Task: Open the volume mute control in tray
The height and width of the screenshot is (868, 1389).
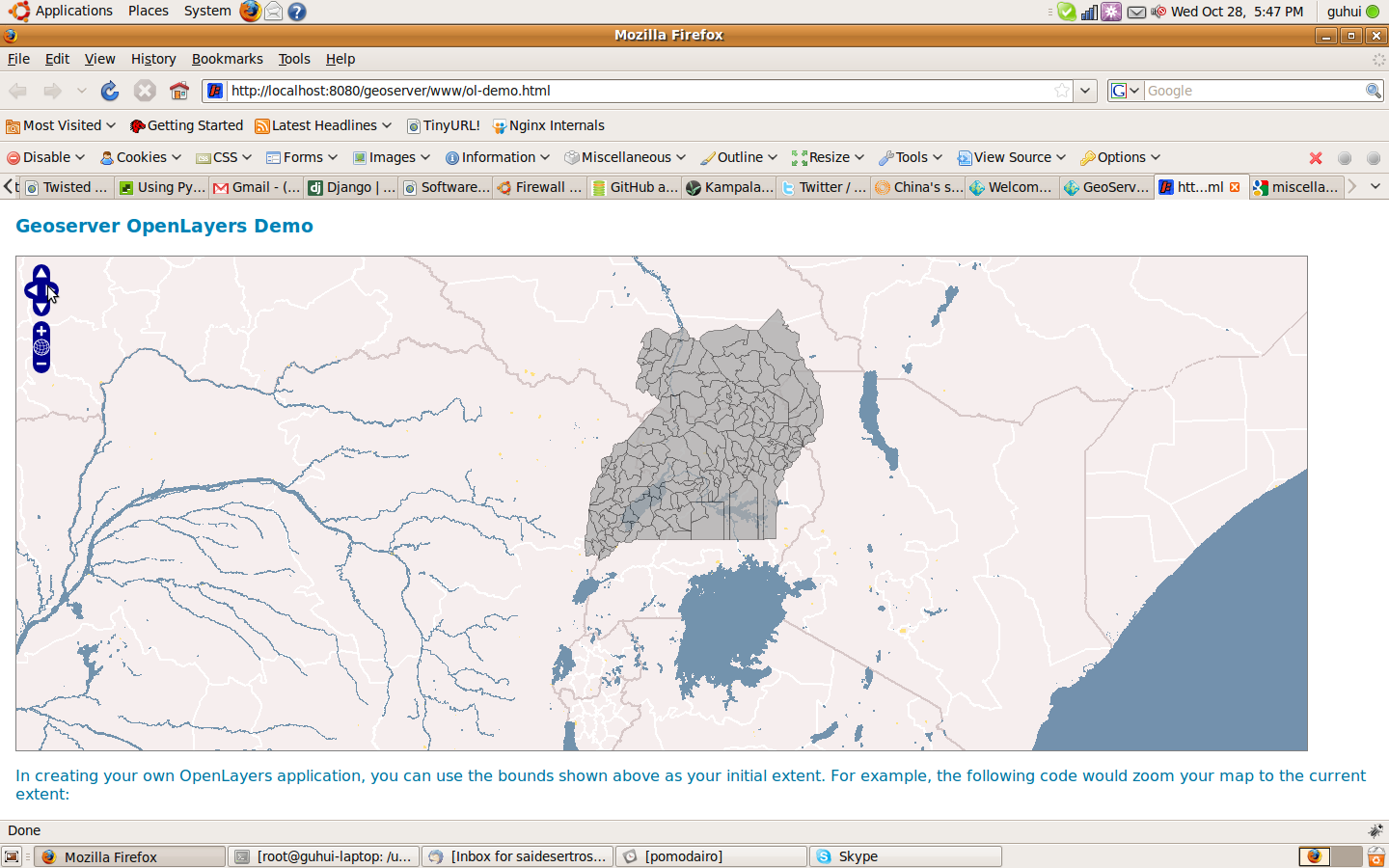Action: click(x=1158, y=12)
